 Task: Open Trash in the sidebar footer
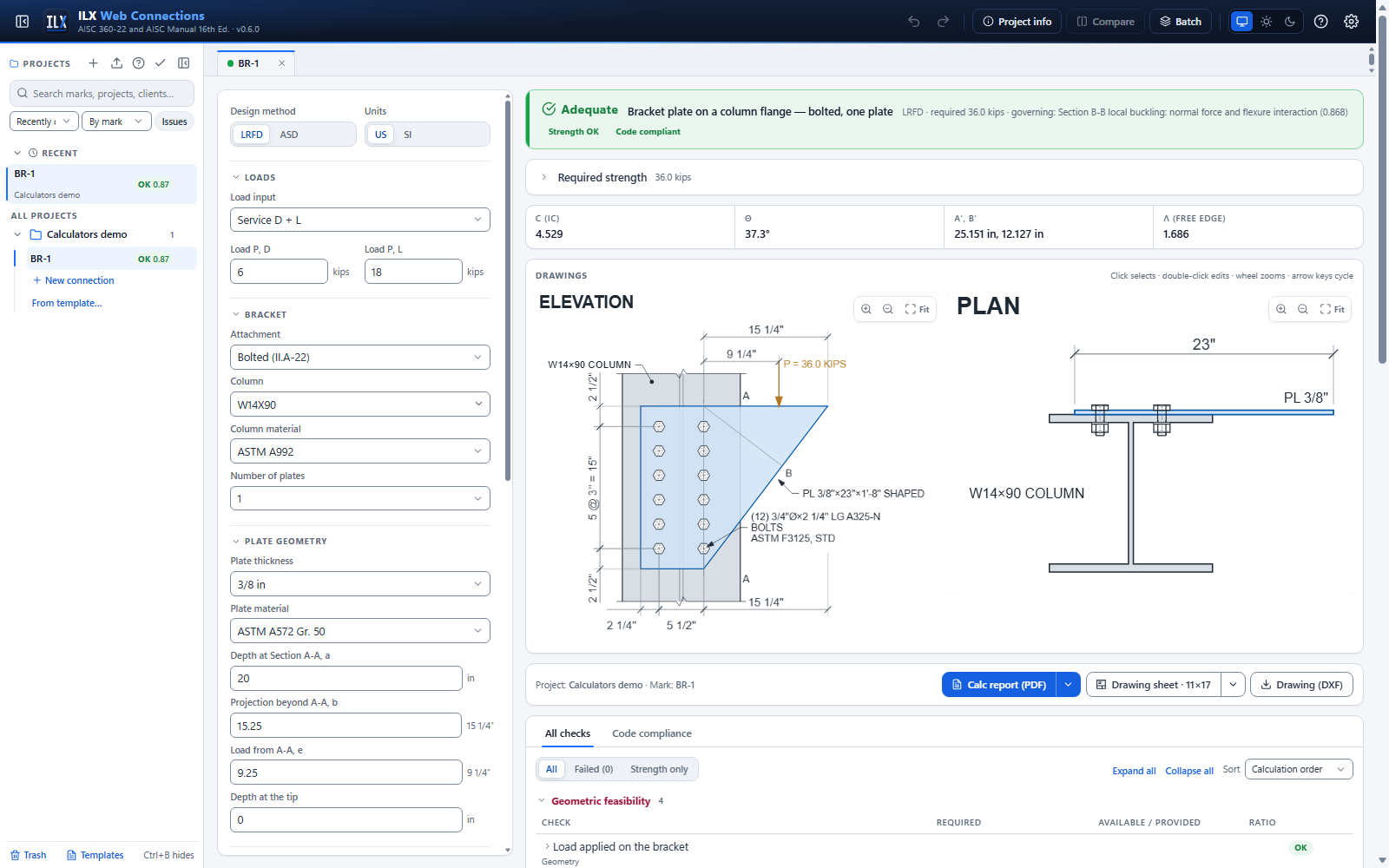coord(29,855)
